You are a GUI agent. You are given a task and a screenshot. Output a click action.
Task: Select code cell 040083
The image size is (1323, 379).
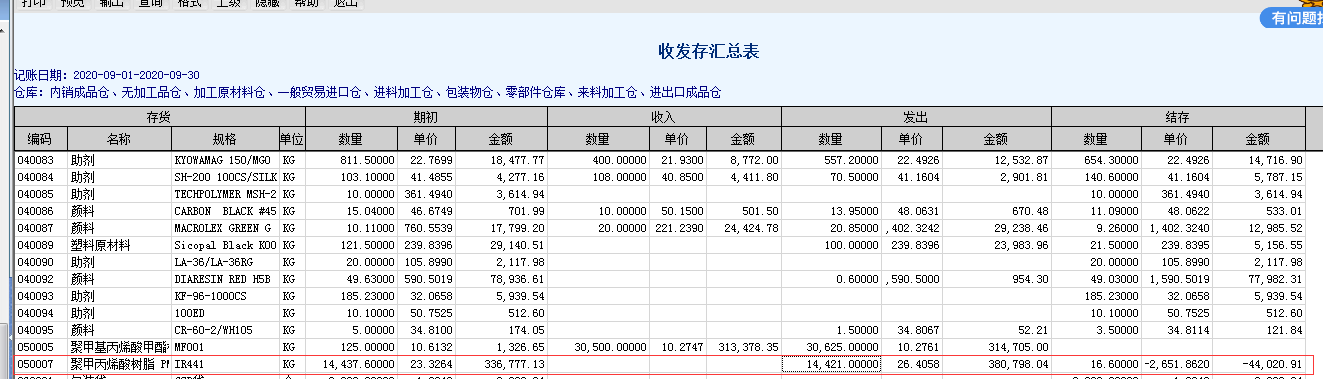click(x=40, y=160)
